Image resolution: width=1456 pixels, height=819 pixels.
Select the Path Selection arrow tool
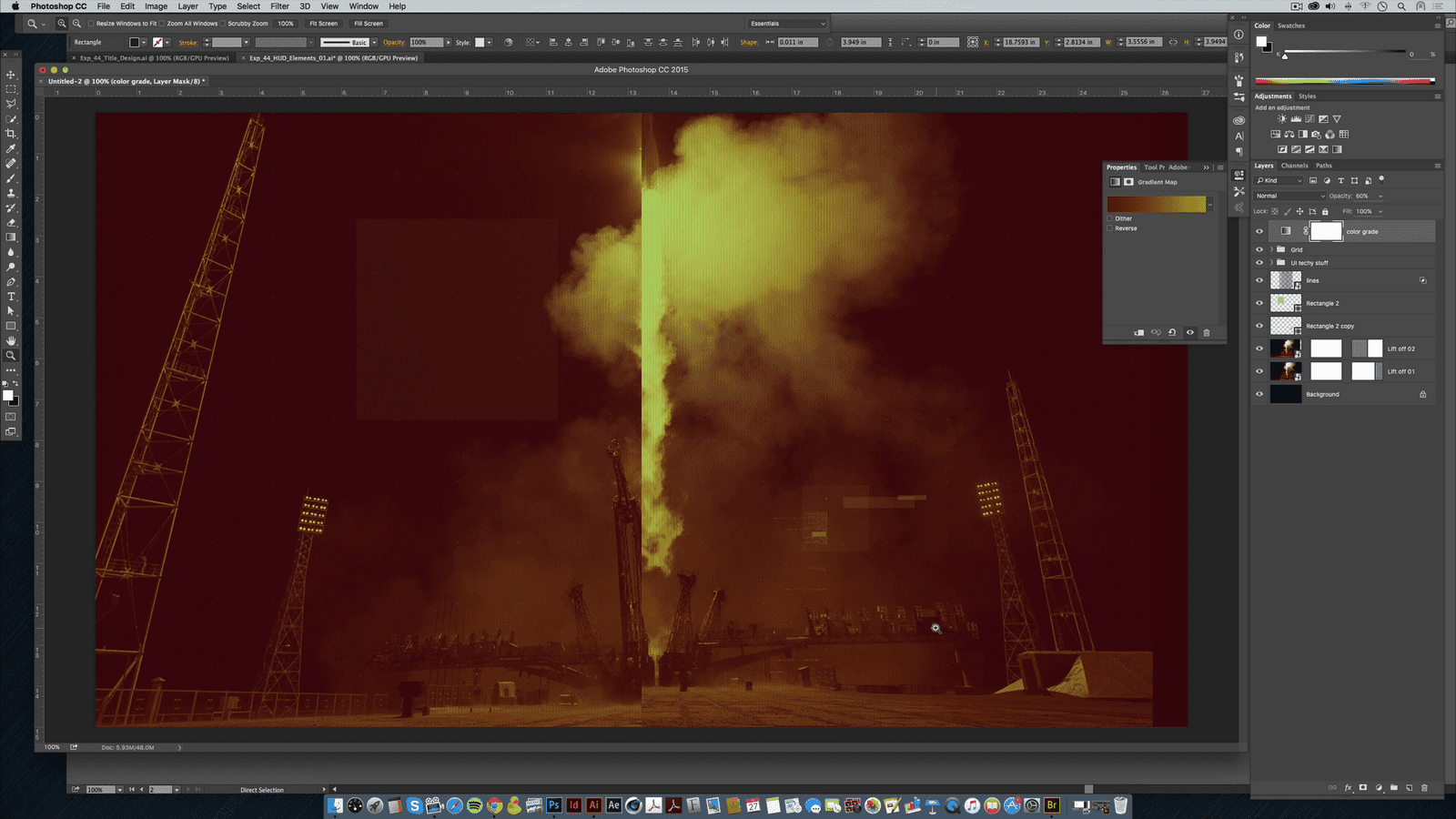(x=11, y=311)
